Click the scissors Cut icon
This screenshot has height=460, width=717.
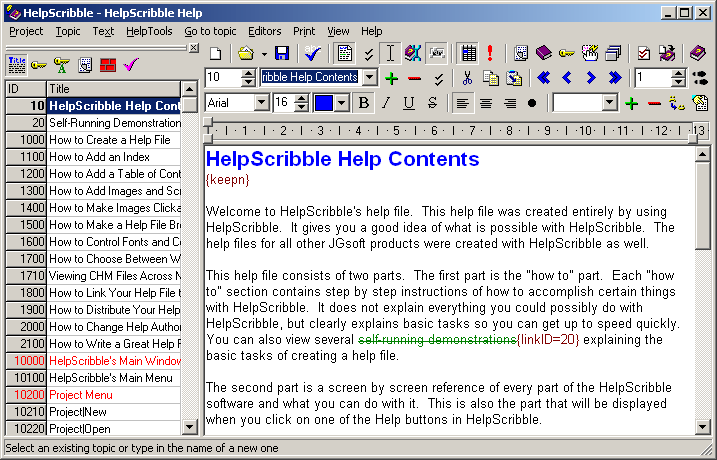467,78
